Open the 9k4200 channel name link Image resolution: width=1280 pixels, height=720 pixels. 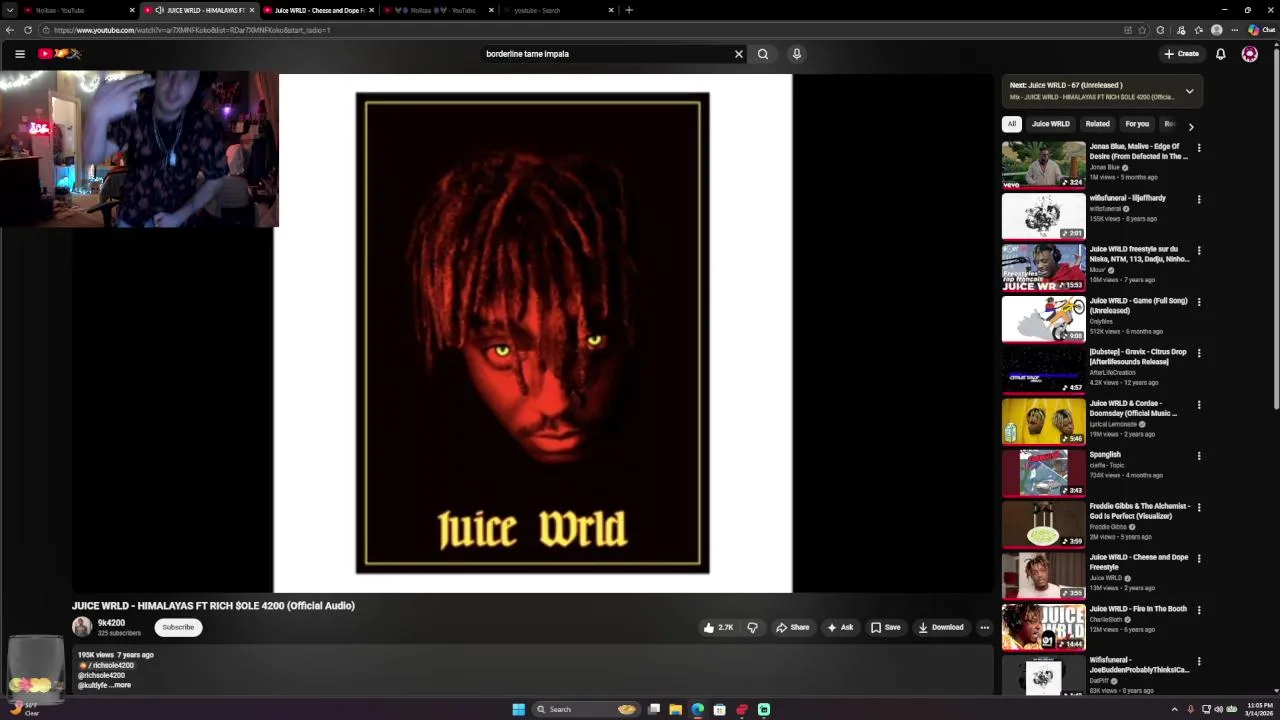coord(111,623)
